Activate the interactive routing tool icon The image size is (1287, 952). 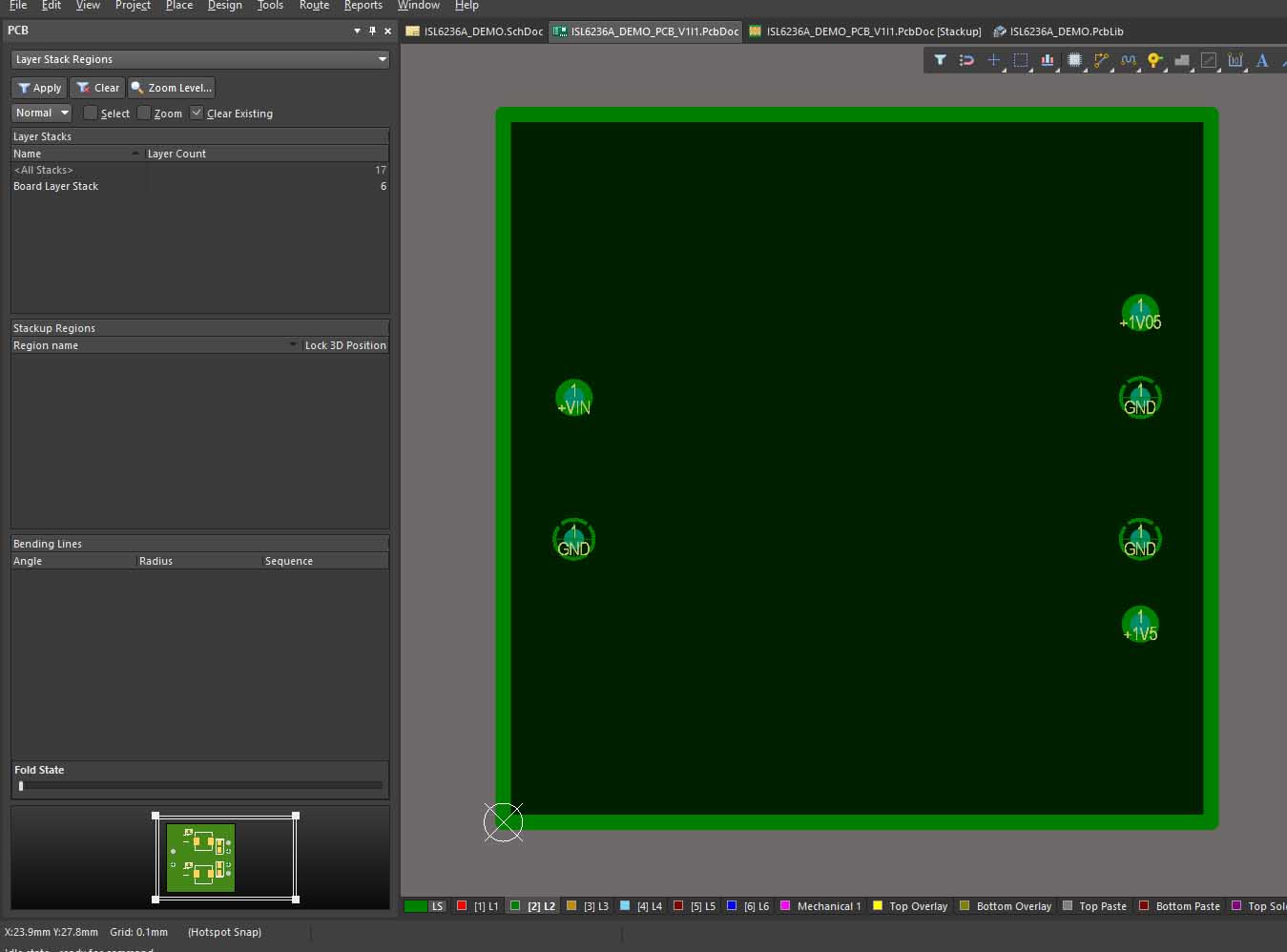point(1101,60)
